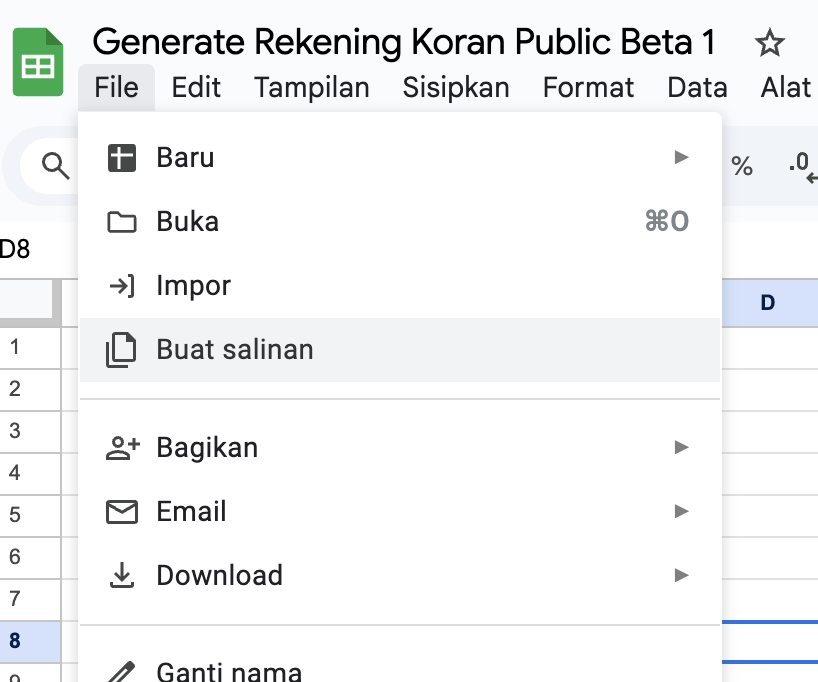Click the Impor arrow icon
Image resolution: width=818 pixels, height=682 pixels.
click(x=122, y=286)
